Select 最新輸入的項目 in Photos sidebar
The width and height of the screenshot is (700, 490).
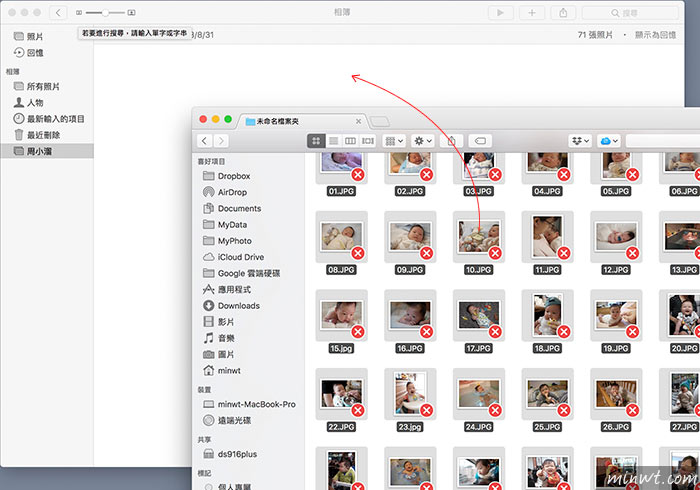[49, 119]
